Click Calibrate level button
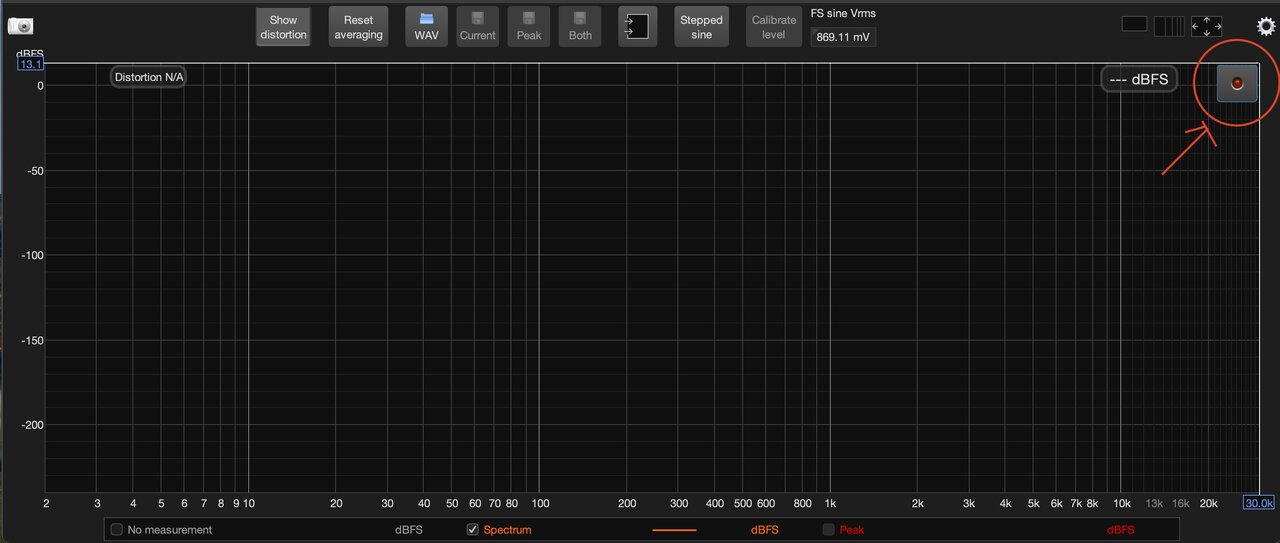The image size is (1280, 543). 774,27
